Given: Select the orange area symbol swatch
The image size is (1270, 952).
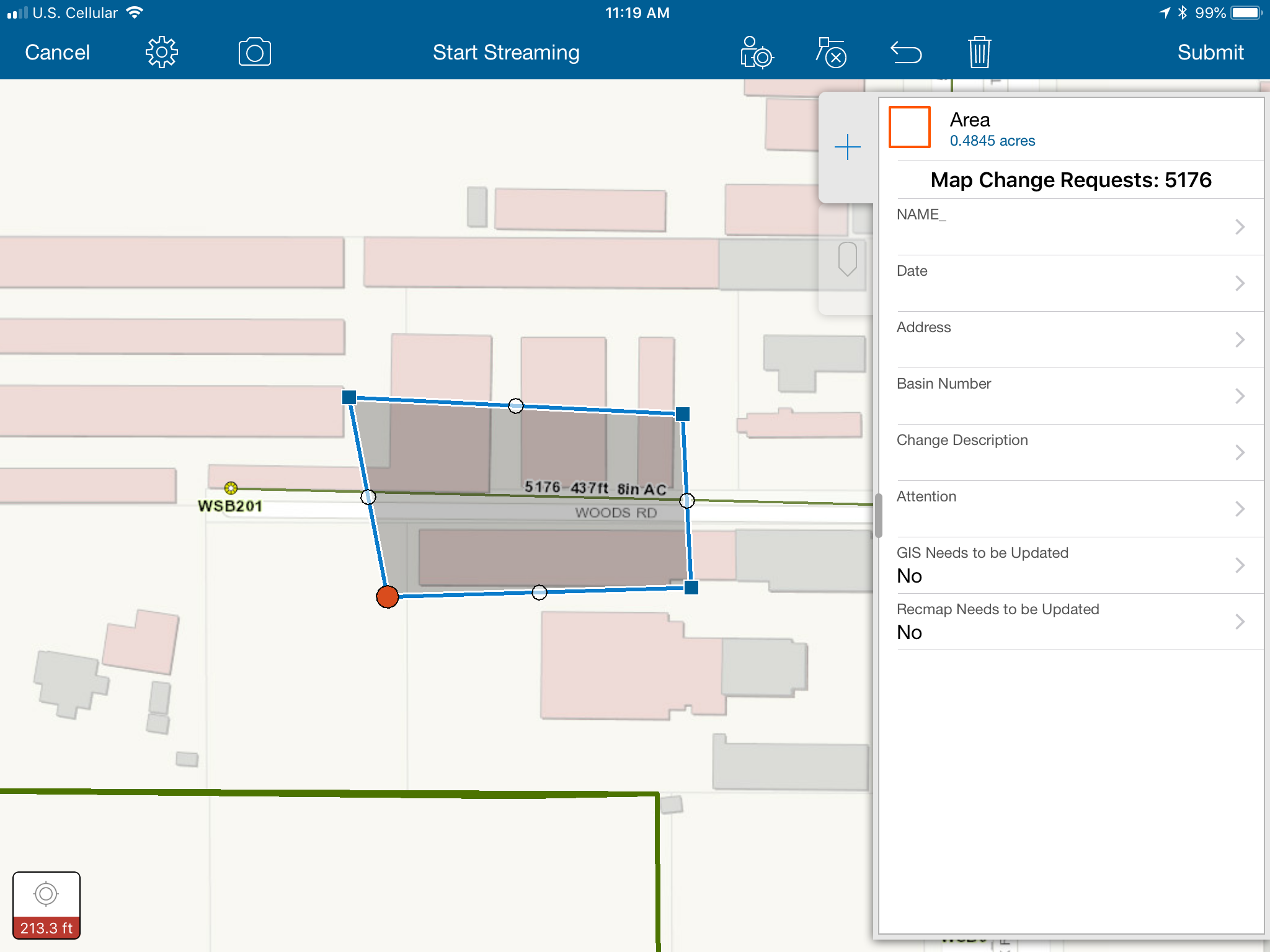Looking at the screenshot, I should click(910, 127).
